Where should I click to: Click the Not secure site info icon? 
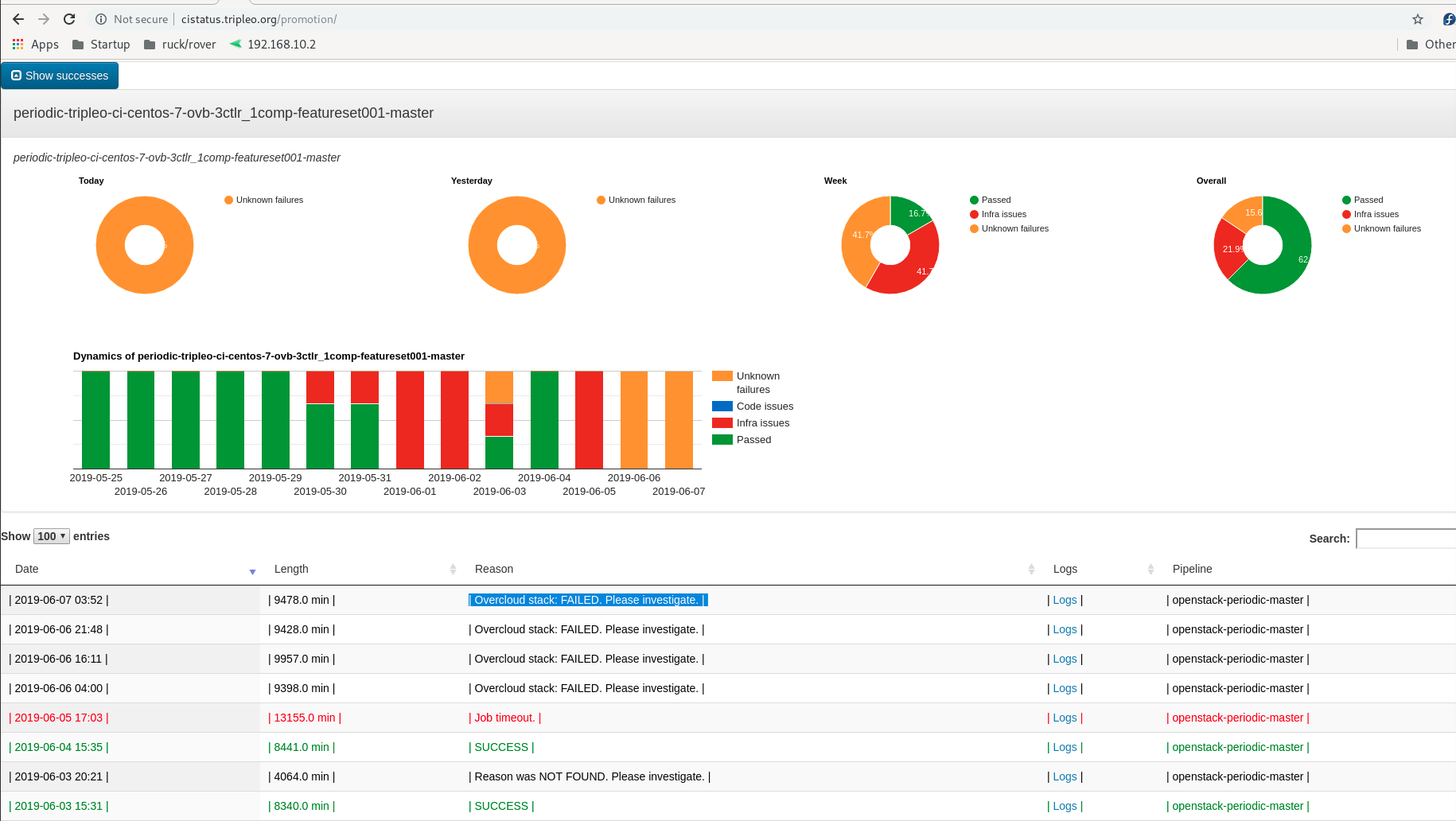tap(101, 19)
